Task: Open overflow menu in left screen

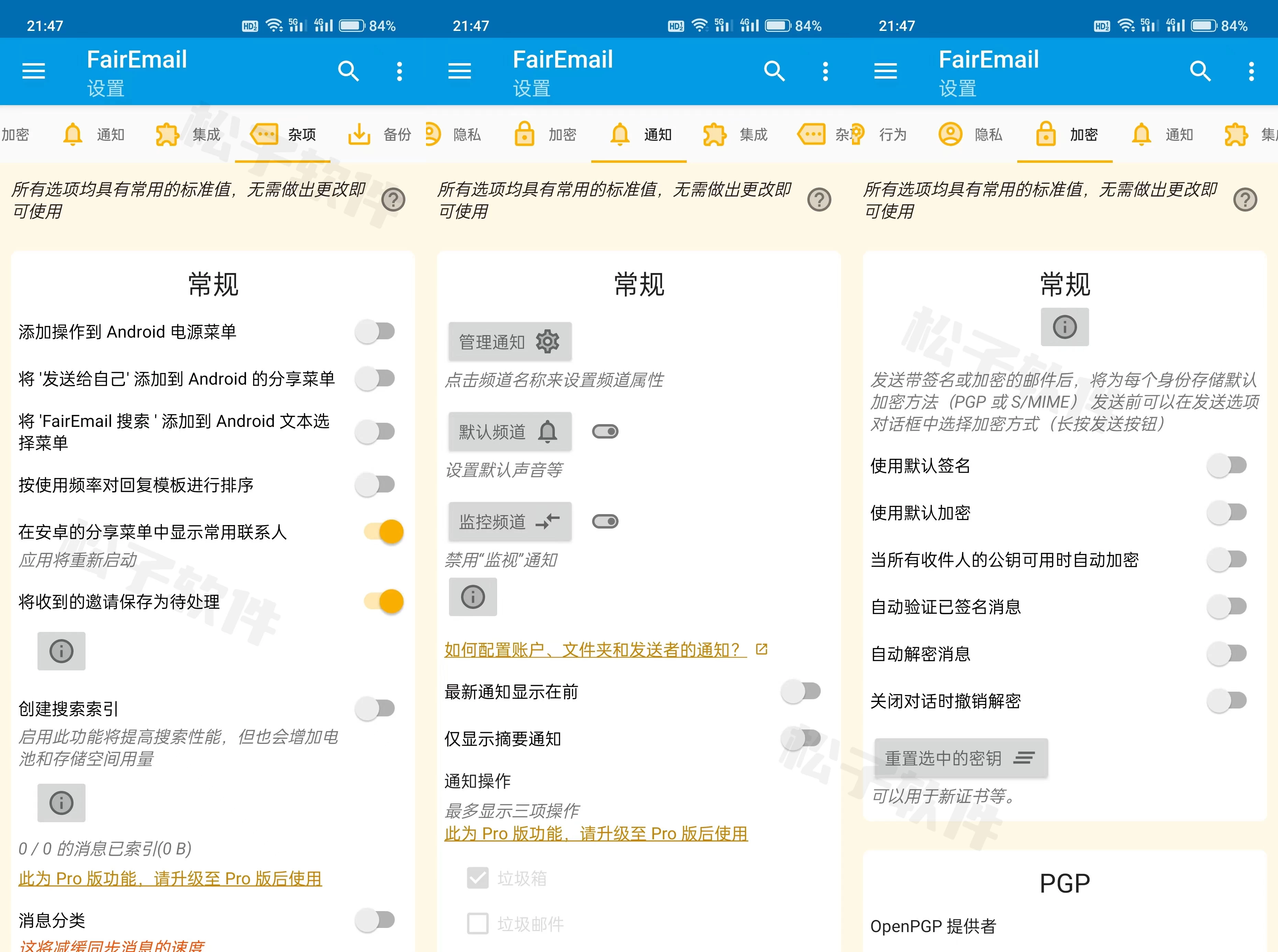Action: (400, 71)
